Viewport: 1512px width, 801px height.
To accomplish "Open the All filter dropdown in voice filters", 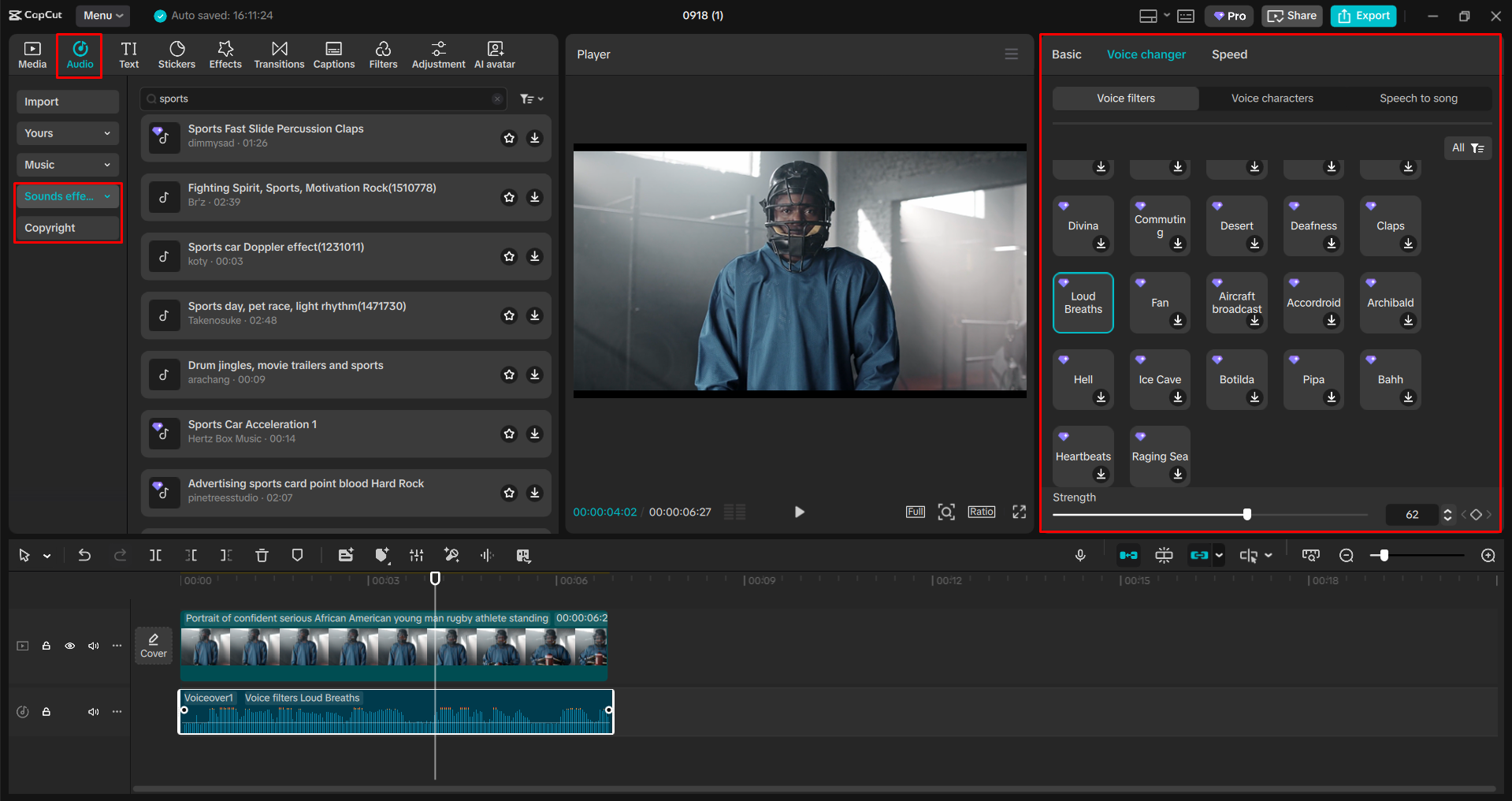I will click(1467, 147).
